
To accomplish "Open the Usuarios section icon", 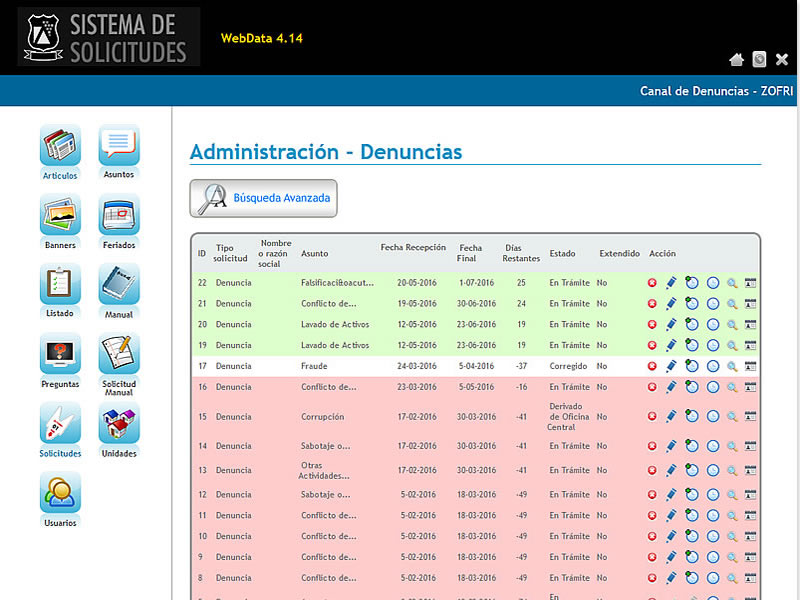I will pyautogui.click(x=60, y=493).
